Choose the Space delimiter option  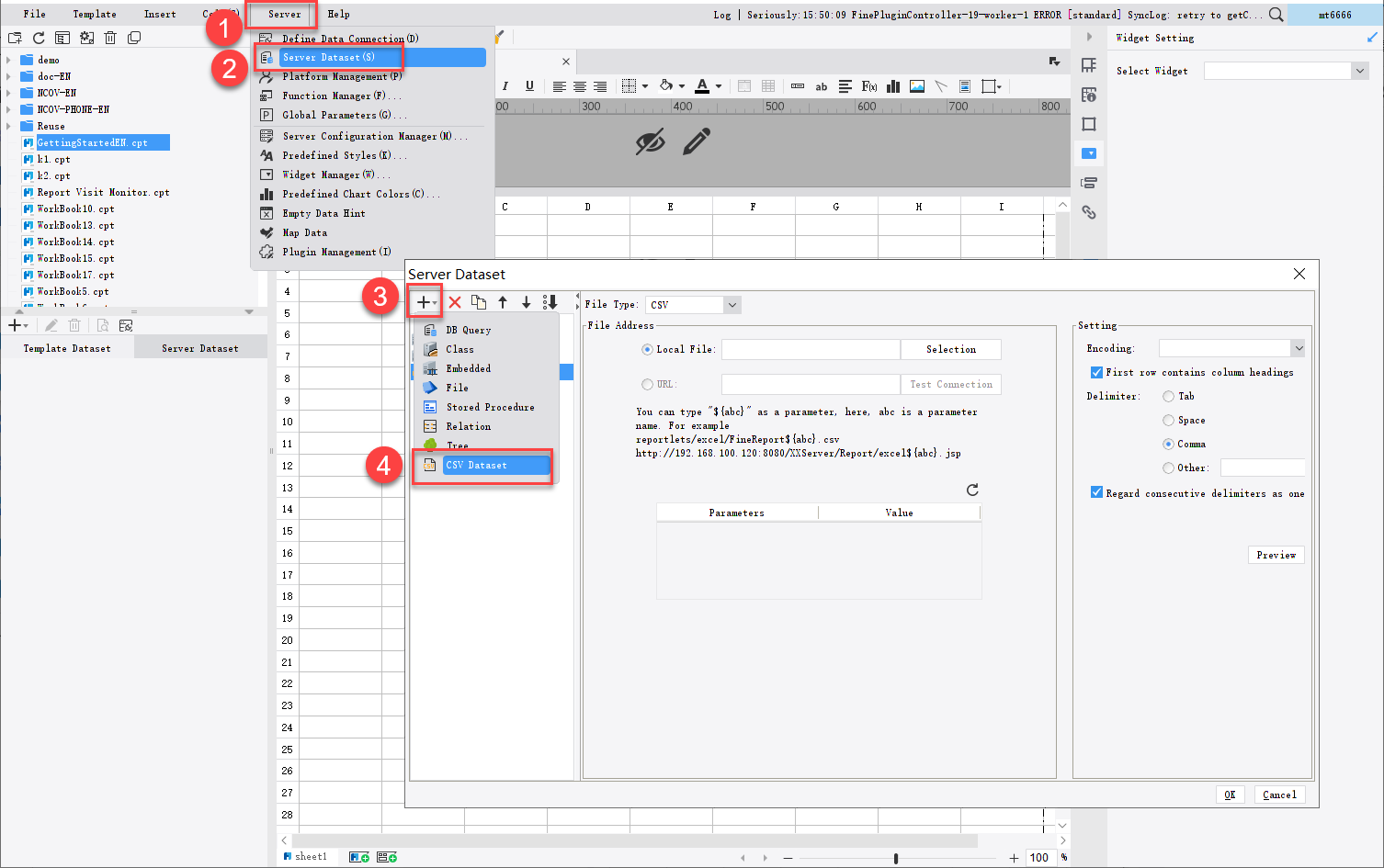pyautogui.click(x=1168, y=420)
